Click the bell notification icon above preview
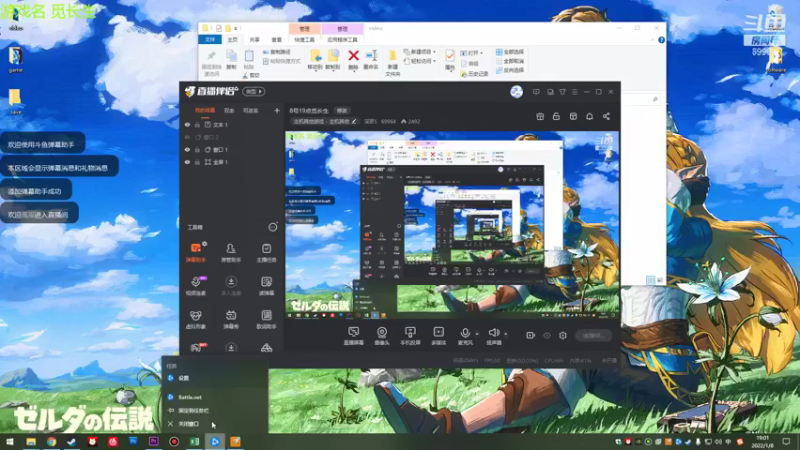Viewport: 800px width, 450px height. click(x=589, y=116)
